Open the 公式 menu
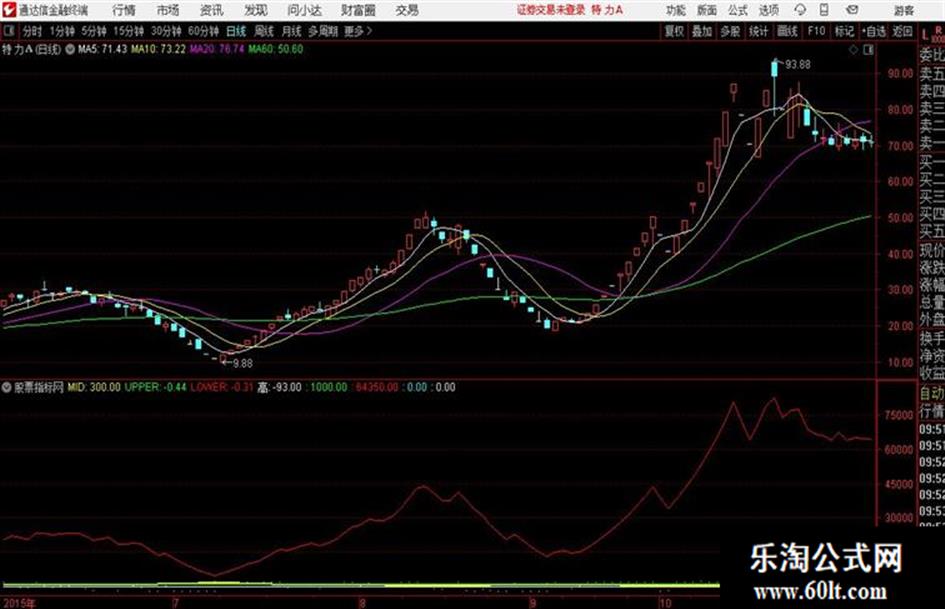 [737, 10]
